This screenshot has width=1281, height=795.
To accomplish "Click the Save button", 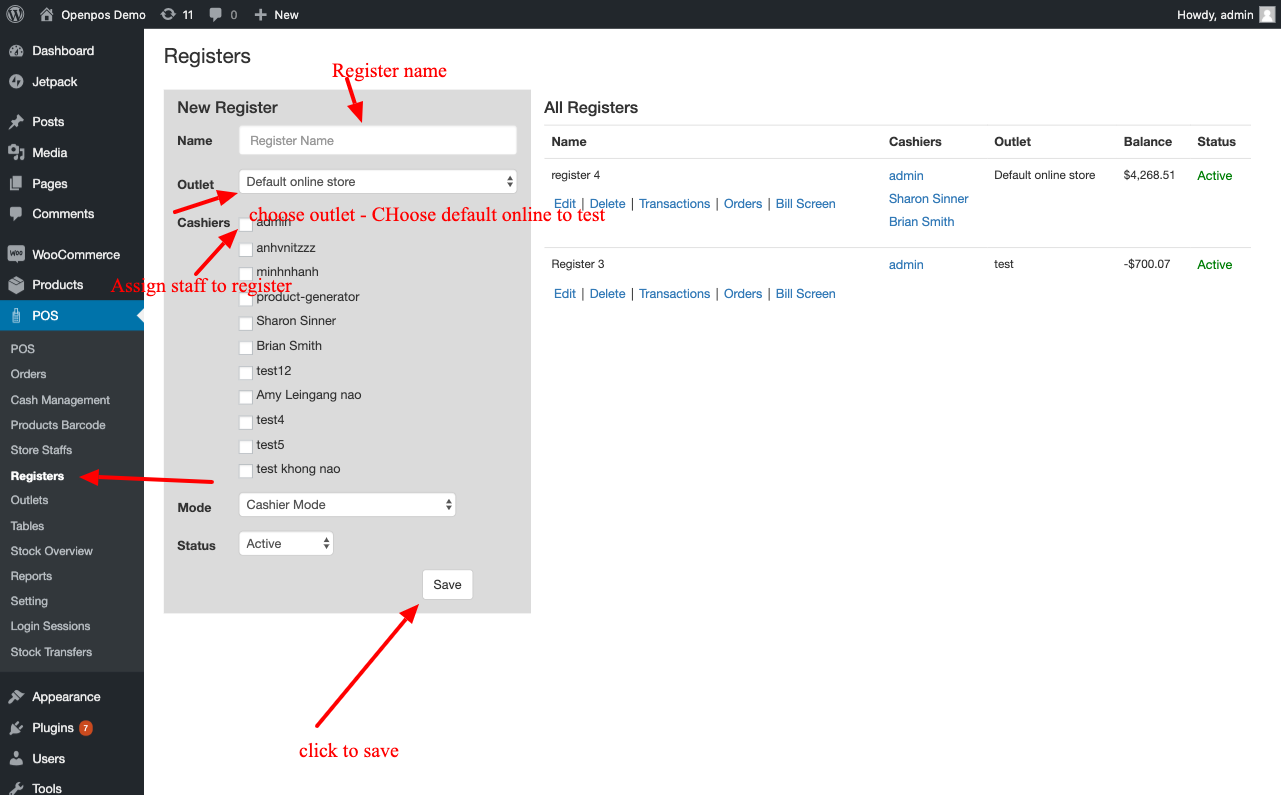I will 447,585.
